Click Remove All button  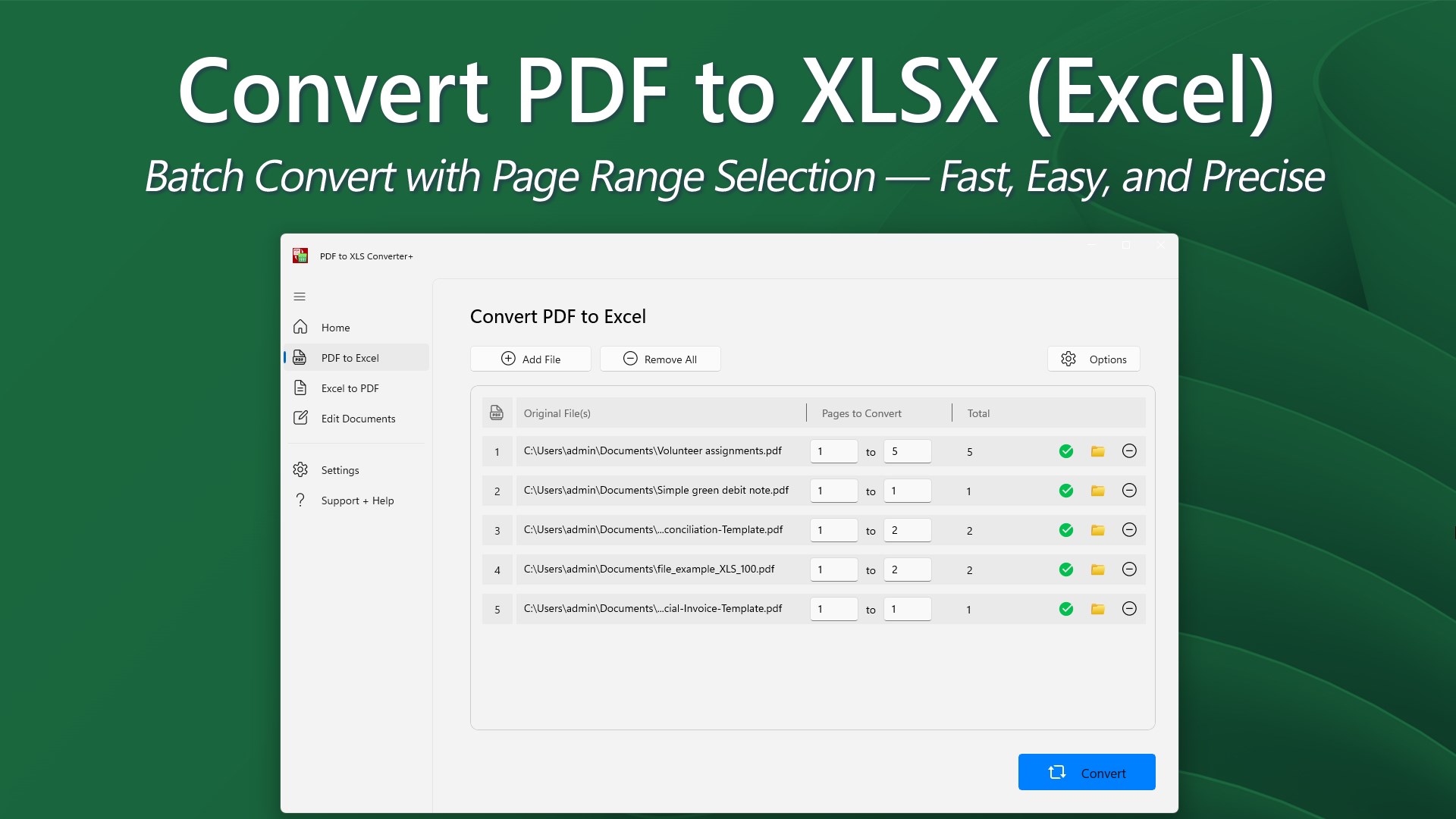(660, 359)
